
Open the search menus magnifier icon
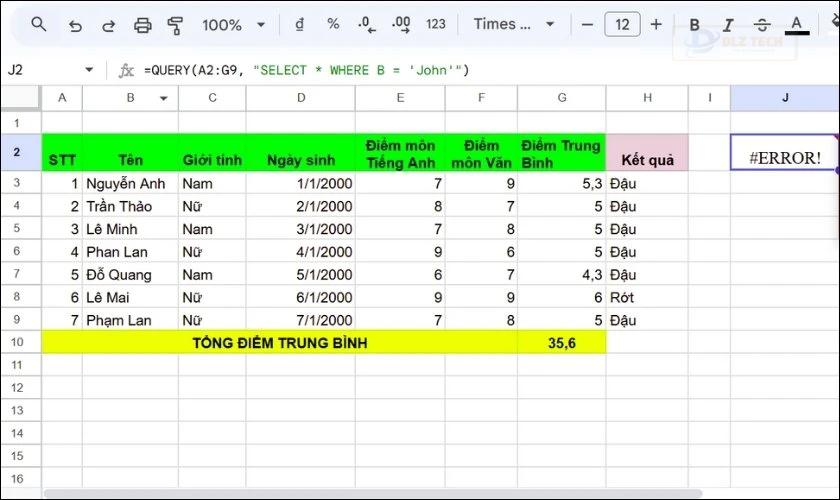[39, 24]
